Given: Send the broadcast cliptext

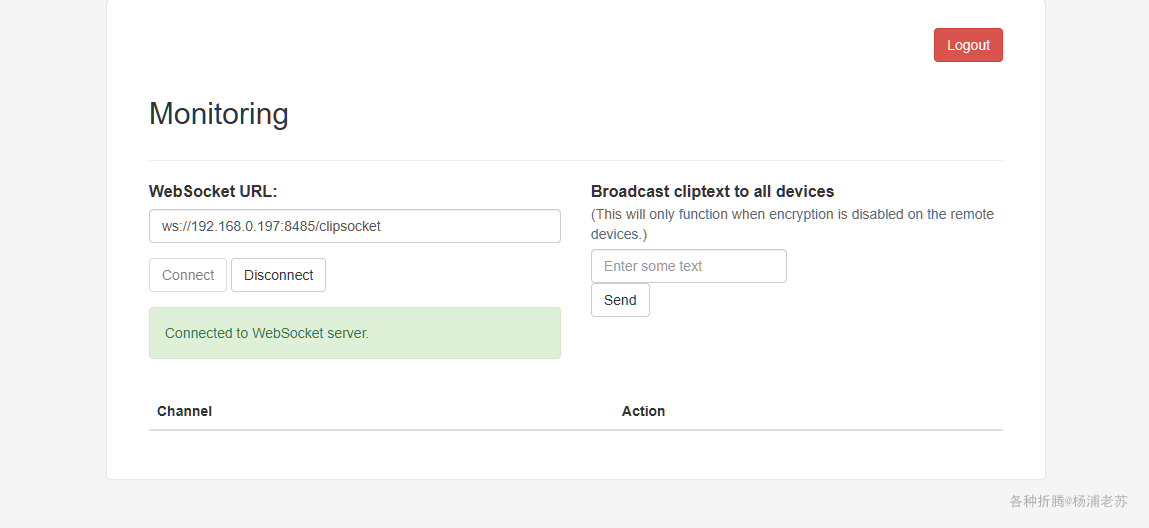Looking at the screenshot, I should tap(620, 300).
